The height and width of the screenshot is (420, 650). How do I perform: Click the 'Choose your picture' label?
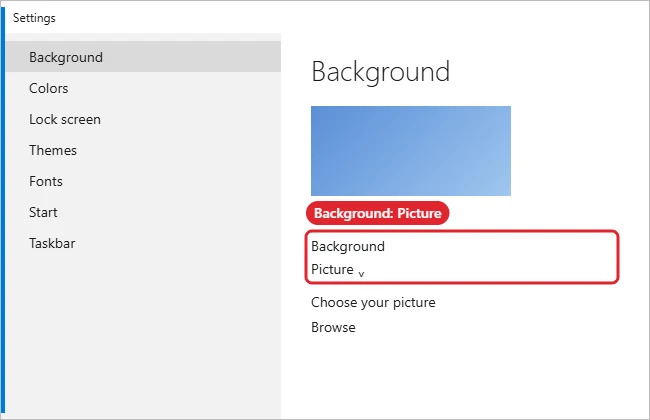373,303
